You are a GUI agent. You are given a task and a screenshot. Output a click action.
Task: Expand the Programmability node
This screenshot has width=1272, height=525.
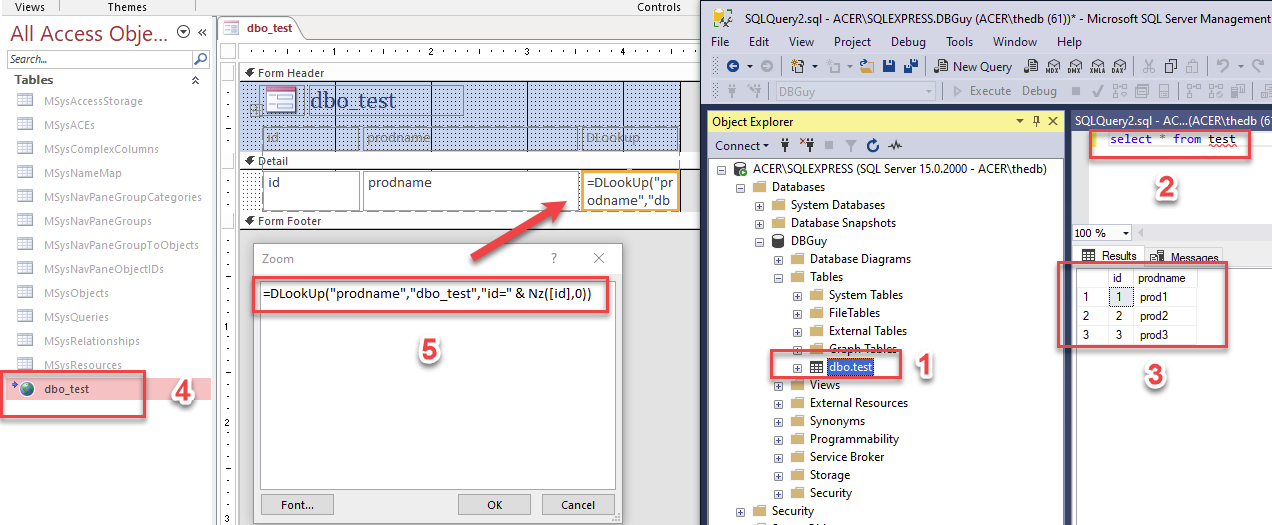pyautogui.click(x=777, y=439)
